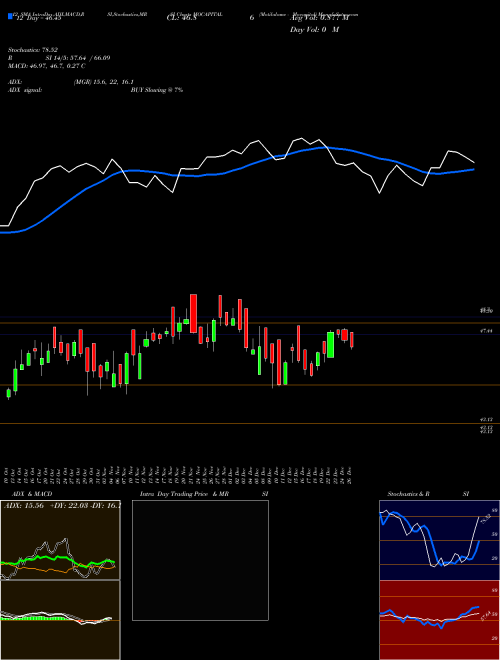500x660 pixels.
Task: Click the top '42.12' price axis label
Action: coord(486,420)
